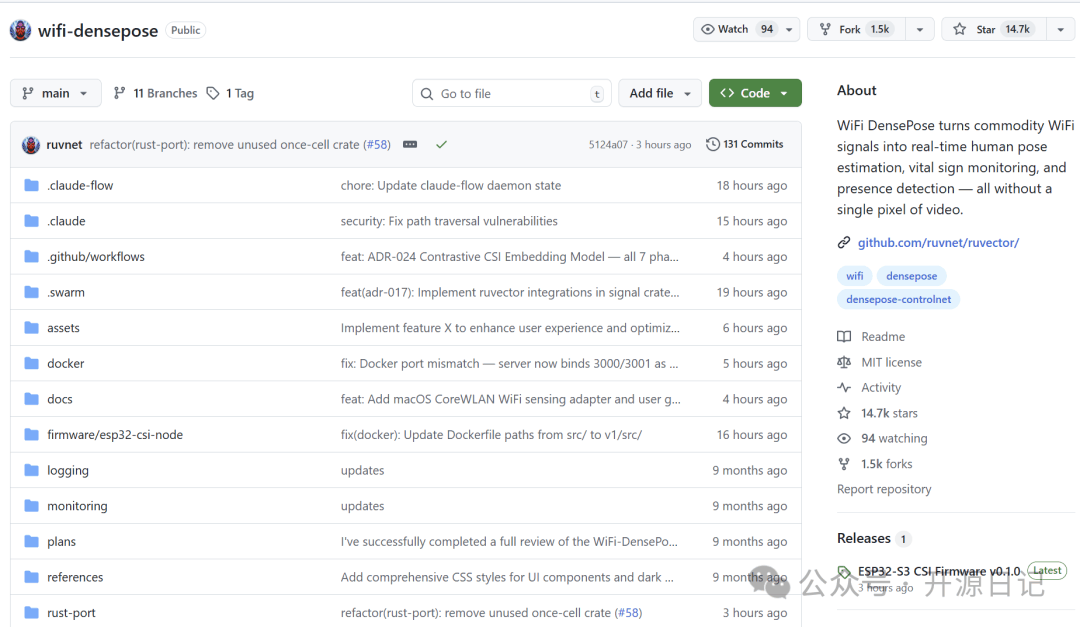Open the 131 Commits history
Screen dimensions: 1080x627
(x=744, y=145)
